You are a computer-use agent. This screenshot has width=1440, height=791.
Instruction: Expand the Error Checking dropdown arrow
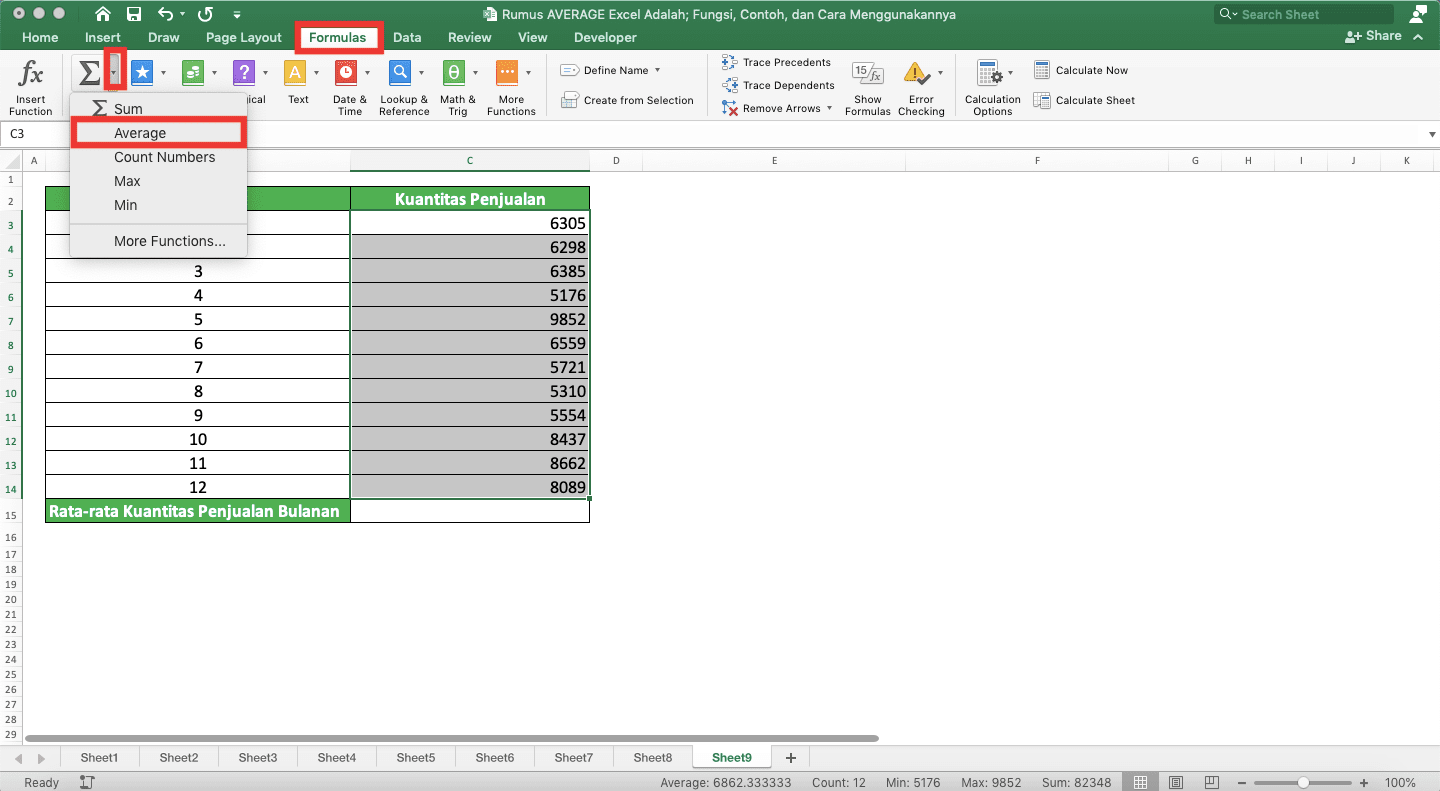coord(940,73)
